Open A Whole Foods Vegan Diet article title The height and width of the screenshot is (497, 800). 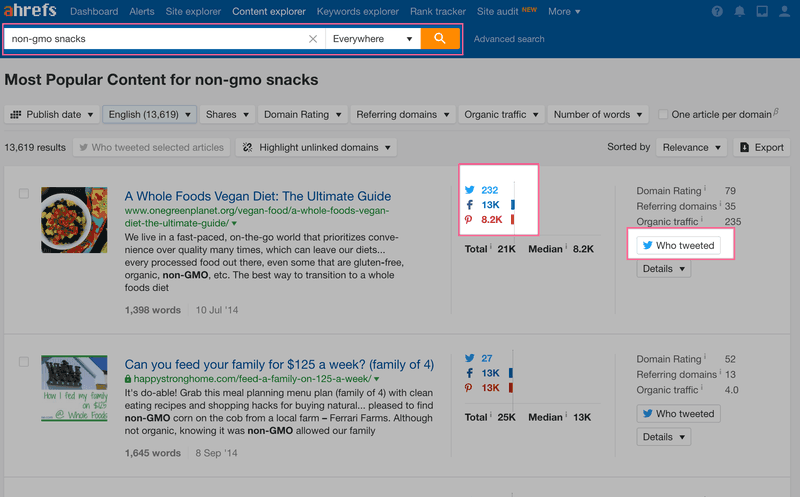click(x=258, y=196)
